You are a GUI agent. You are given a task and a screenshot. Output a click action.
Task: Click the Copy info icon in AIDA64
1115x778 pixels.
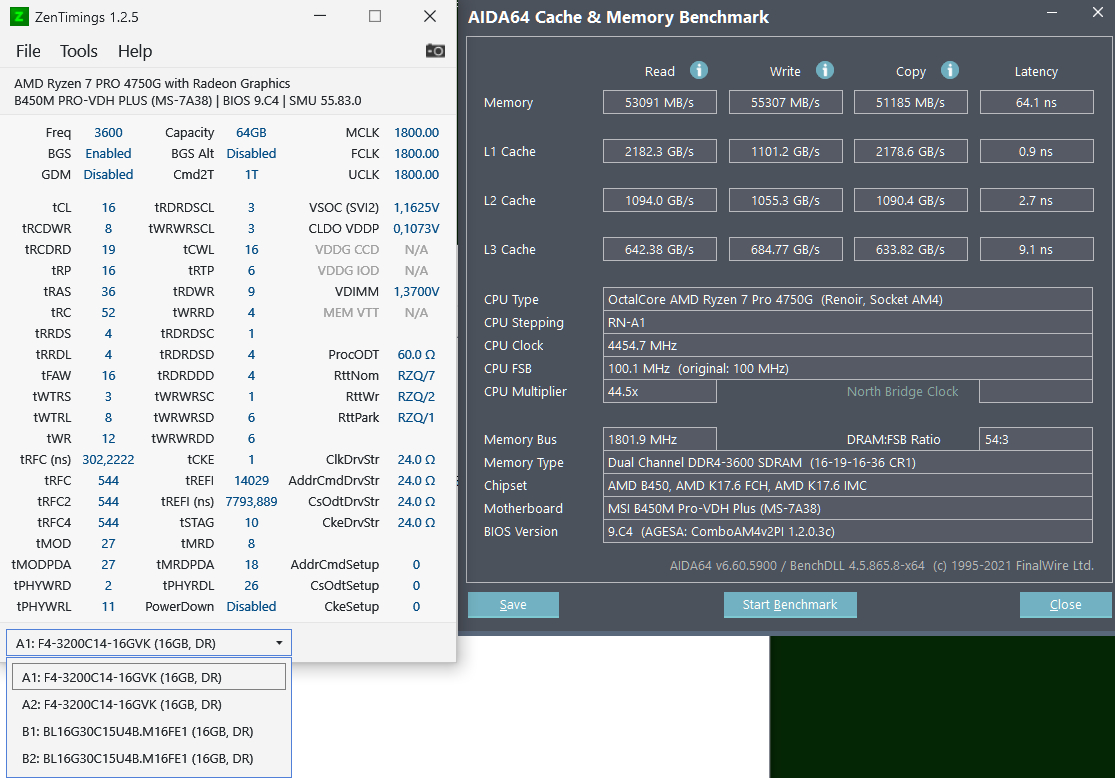[950, 70]
